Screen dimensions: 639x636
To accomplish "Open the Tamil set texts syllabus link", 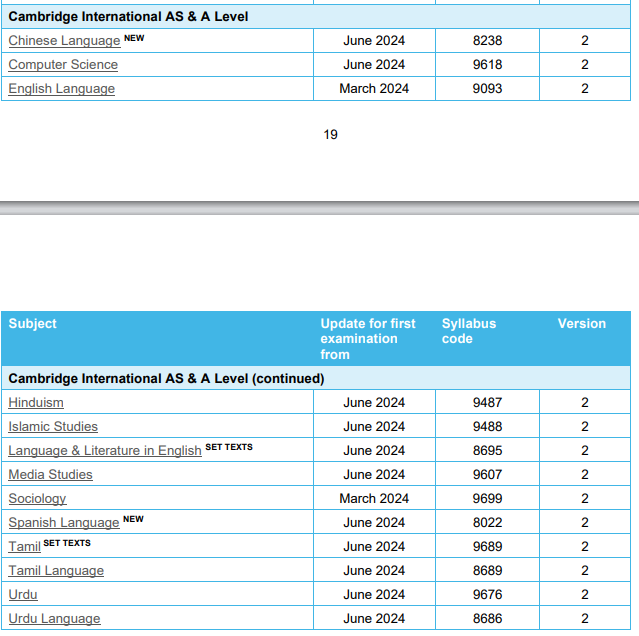I will pyautogui.click(x=24, y=547).
